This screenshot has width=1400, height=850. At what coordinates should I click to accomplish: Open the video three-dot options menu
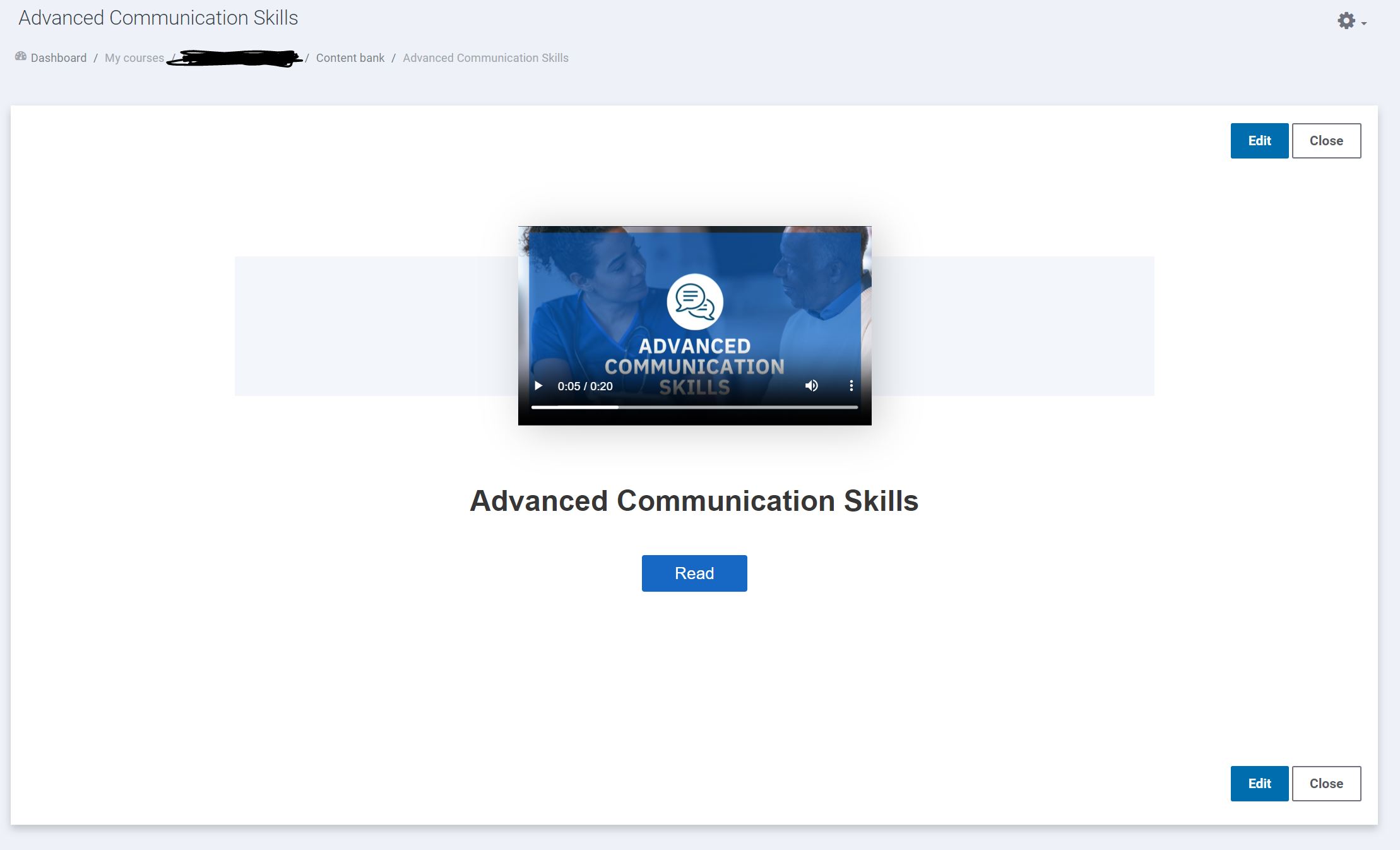tap(851, 386)
